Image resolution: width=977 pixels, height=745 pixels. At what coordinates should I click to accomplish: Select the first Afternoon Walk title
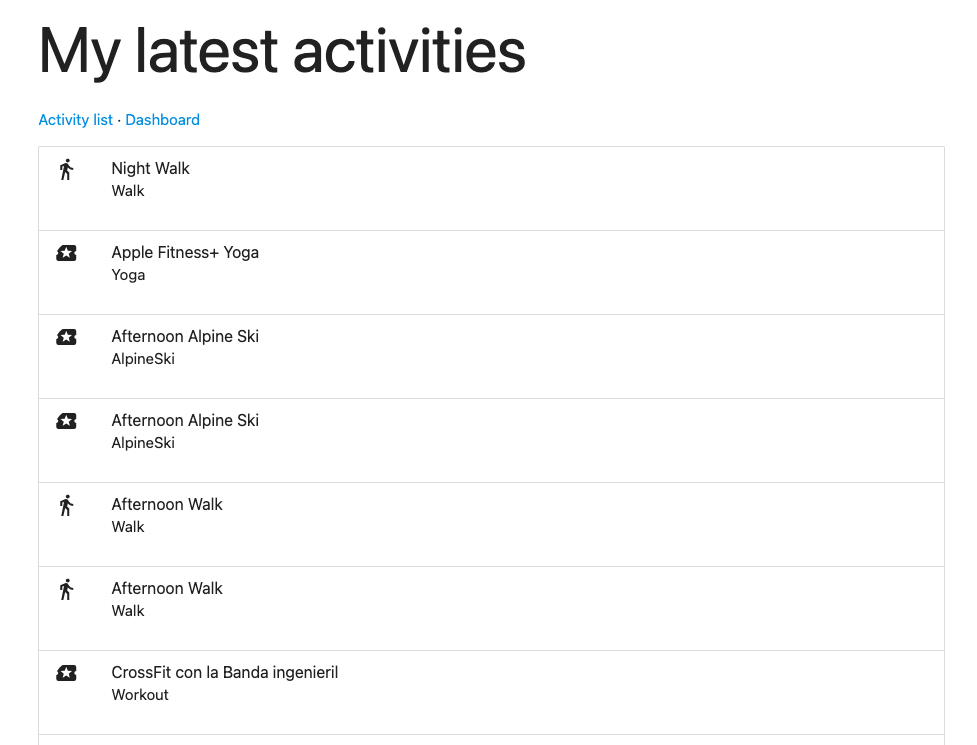pyautogui.click(x=167, y=505)
